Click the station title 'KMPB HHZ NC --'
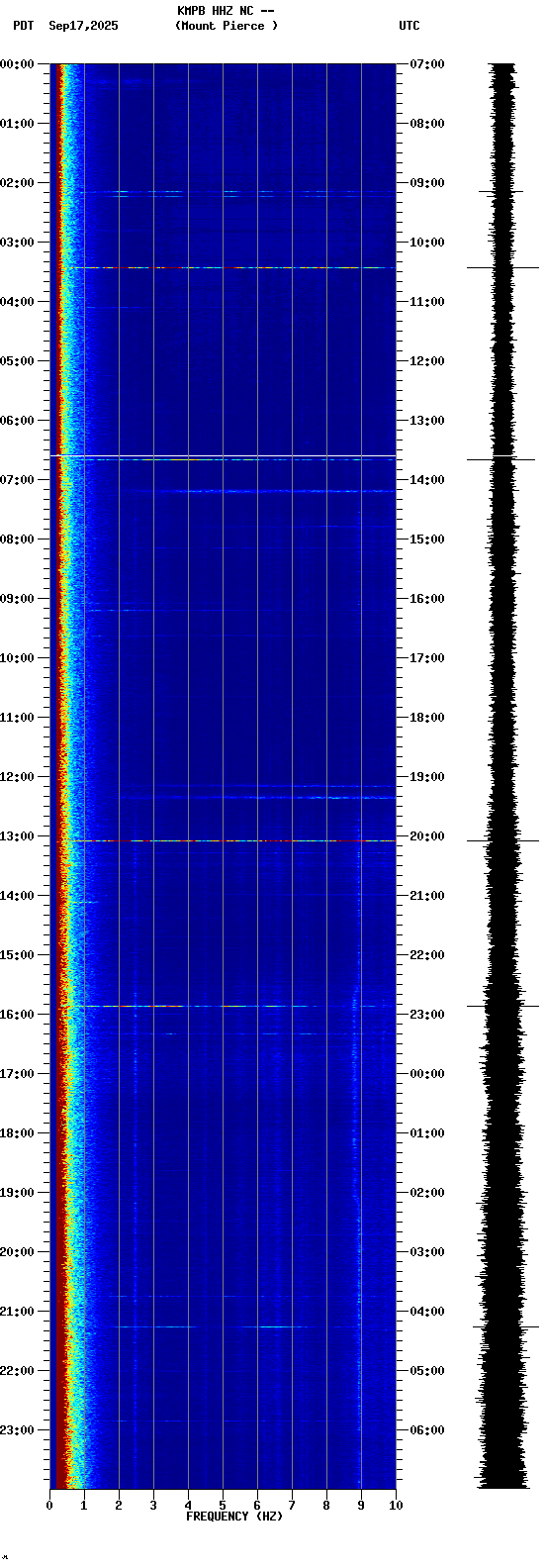 [x=226, y=11]
